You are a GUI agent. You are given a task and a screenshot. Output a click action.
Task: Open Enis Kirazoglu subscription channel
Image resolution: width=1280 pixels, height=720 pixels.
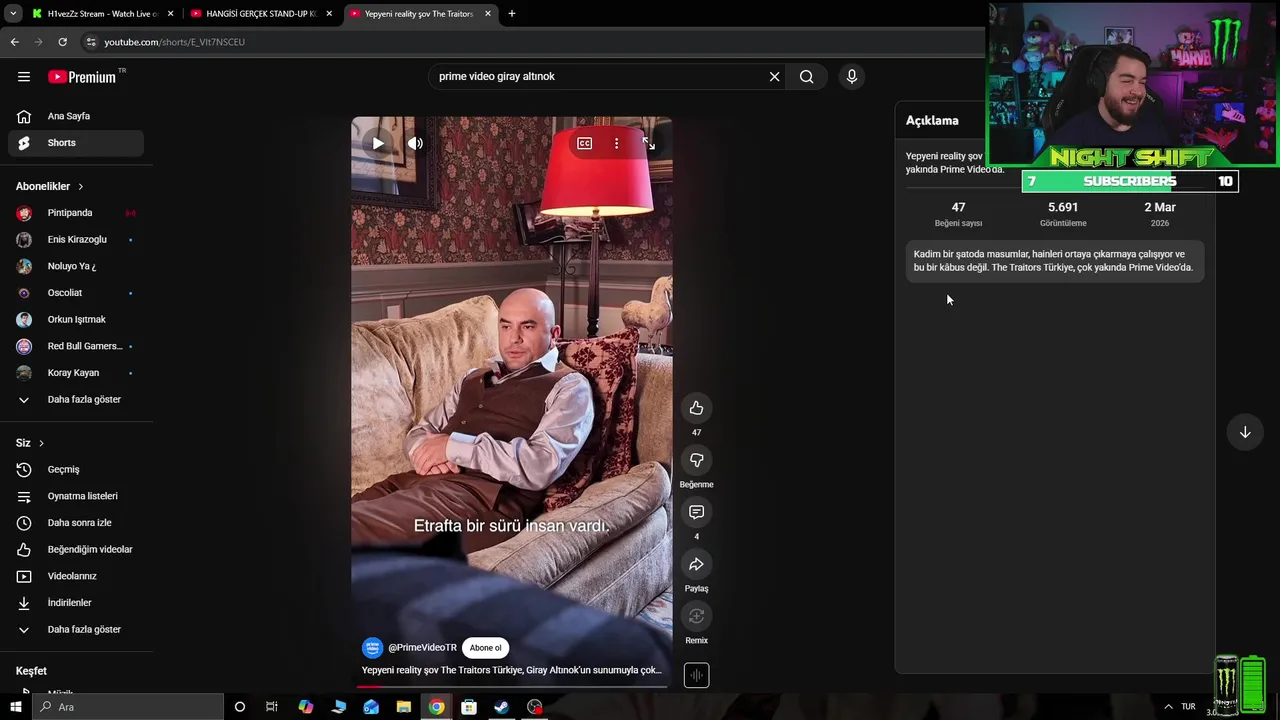pos(76,240)
